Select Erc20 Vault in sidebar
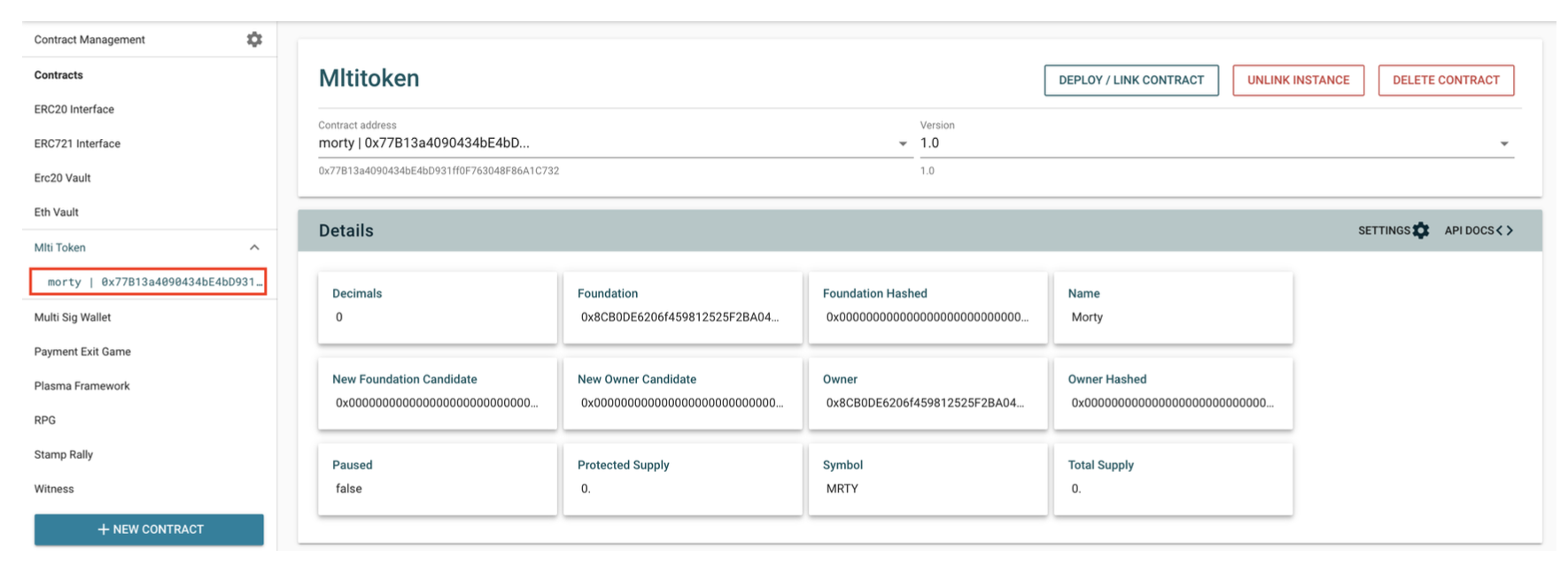1568x565 pixels. point(62,178)
